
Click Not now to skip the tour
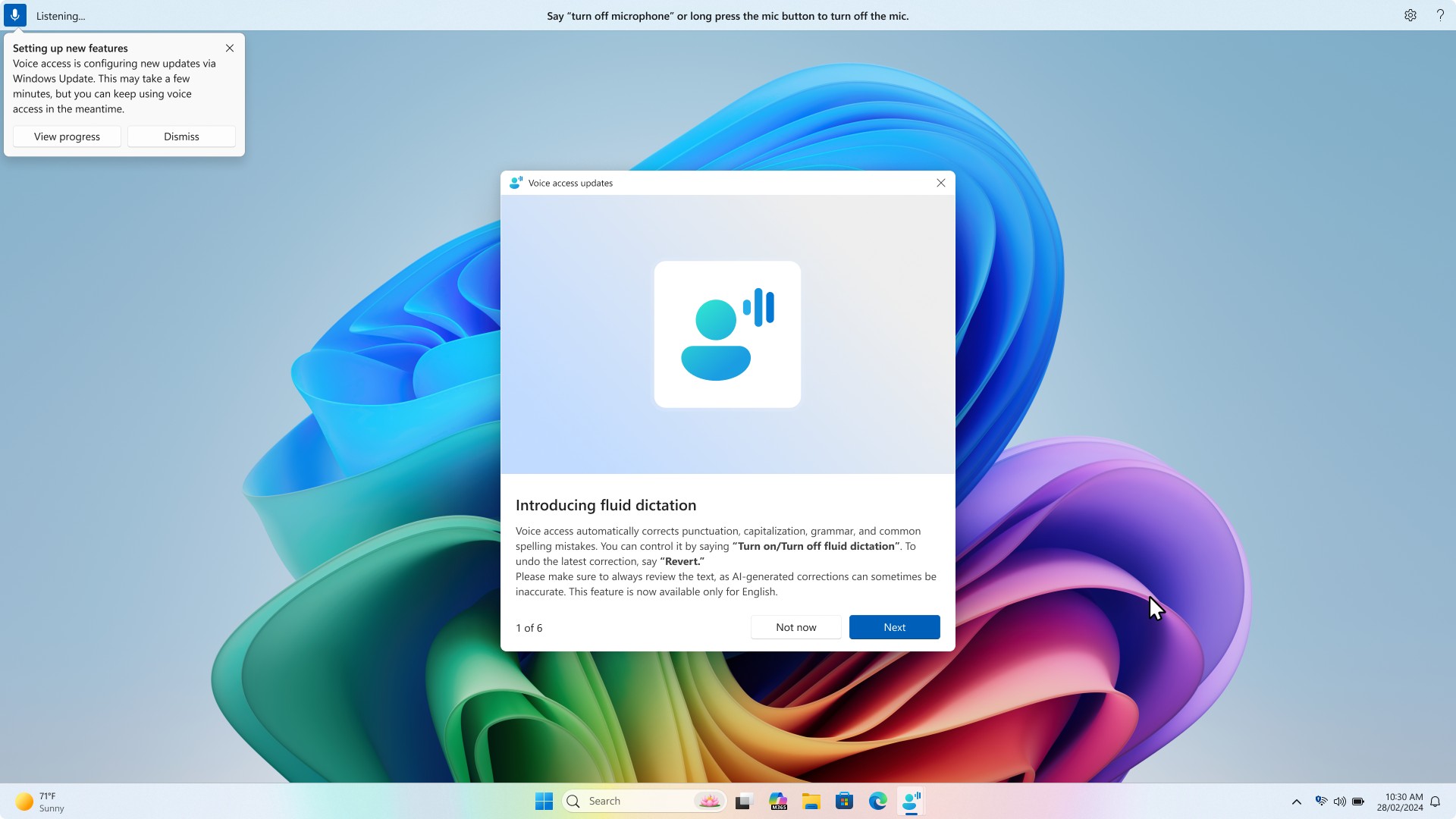795,627
